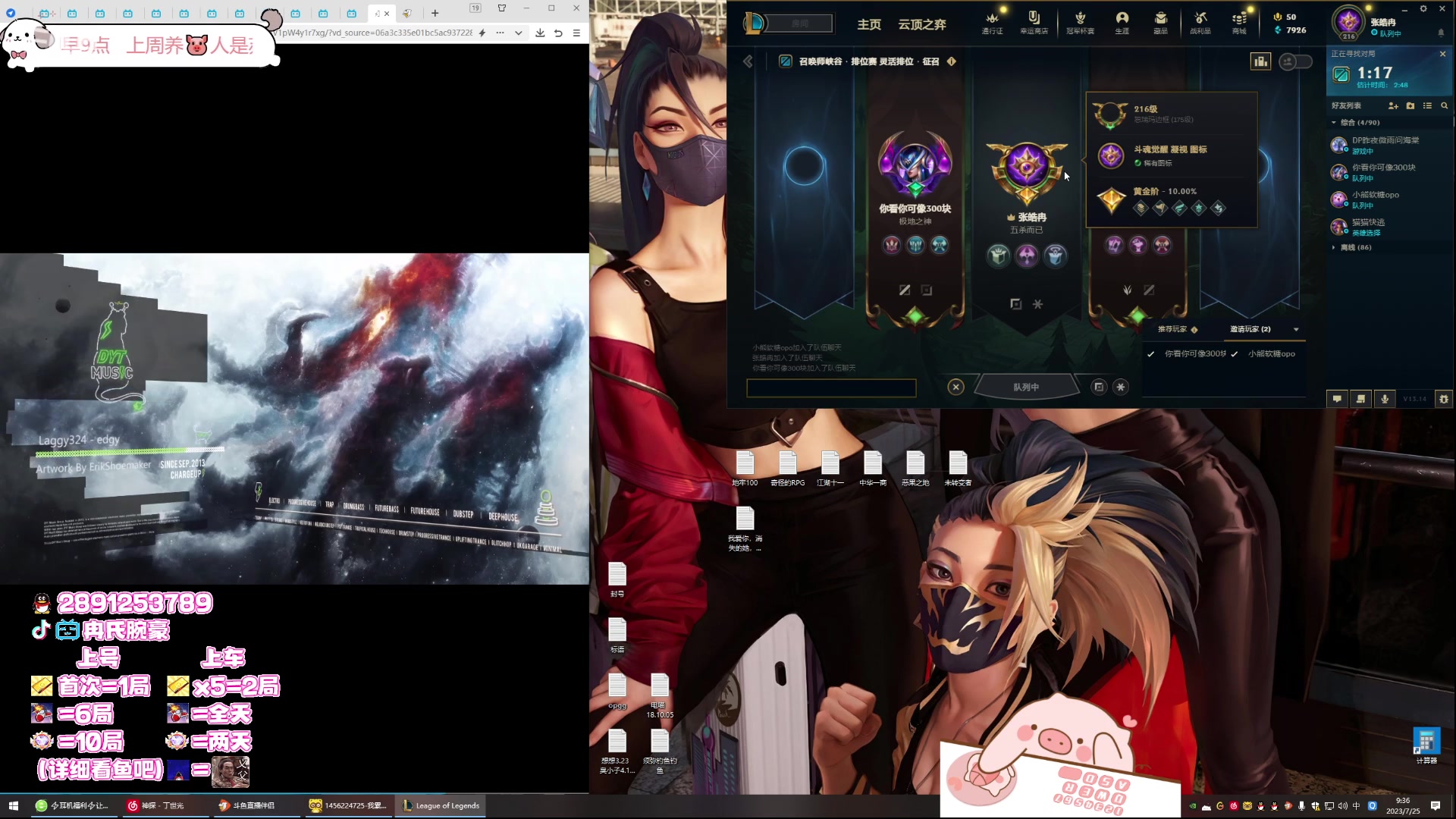Click the info icon beside 征召 mode title
The image size is (1456, 819).
951,61
